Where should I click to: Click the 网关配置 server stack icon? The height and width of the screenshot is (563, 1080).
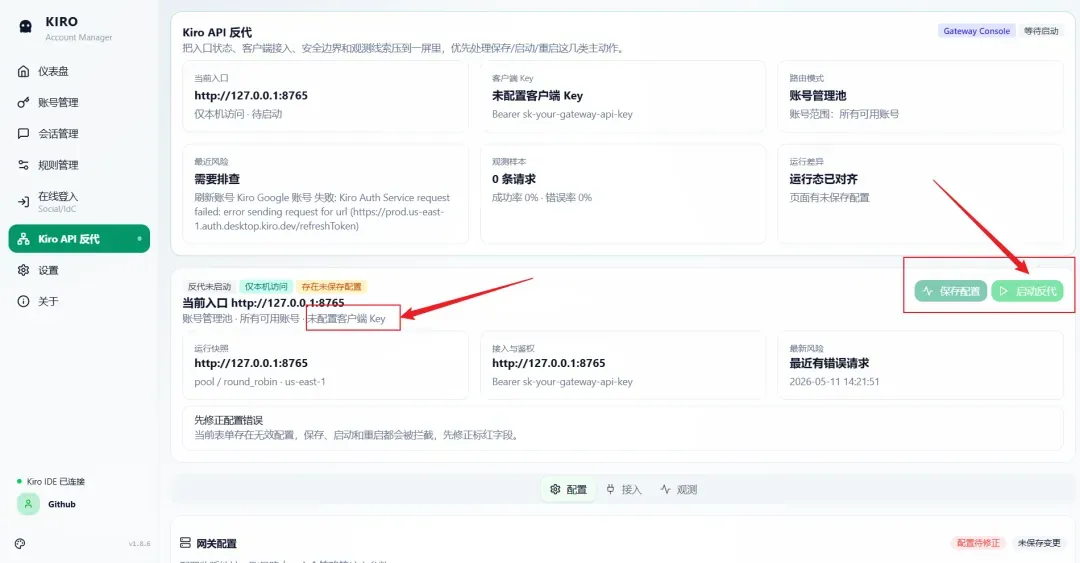click(x=185, y=543)
